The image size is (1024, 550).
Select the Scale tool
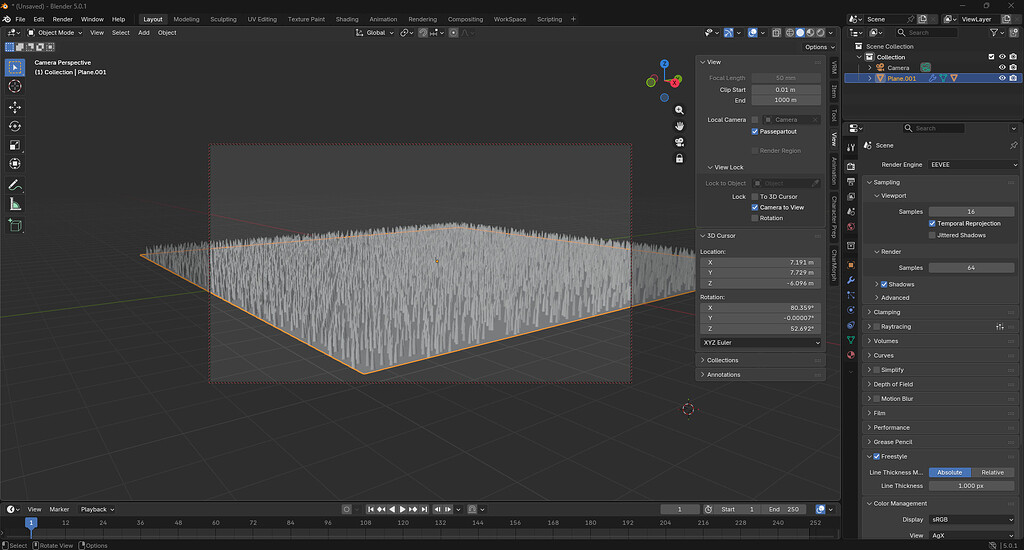point(15,145)
